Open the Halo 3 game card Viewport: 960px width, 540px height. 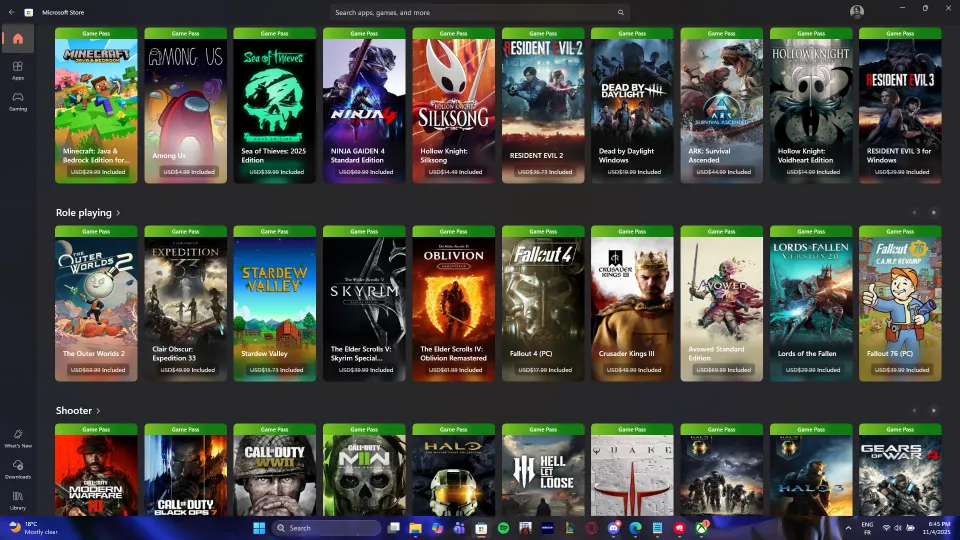coord(811,470)
